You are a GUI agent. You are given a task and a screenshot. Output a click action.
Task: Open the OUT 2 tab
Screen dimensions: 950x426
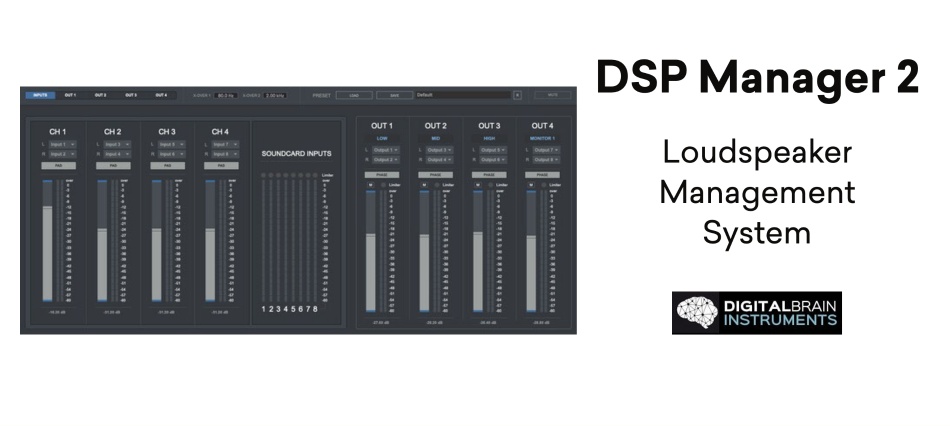pyautogui.click(x=101, y=95)
